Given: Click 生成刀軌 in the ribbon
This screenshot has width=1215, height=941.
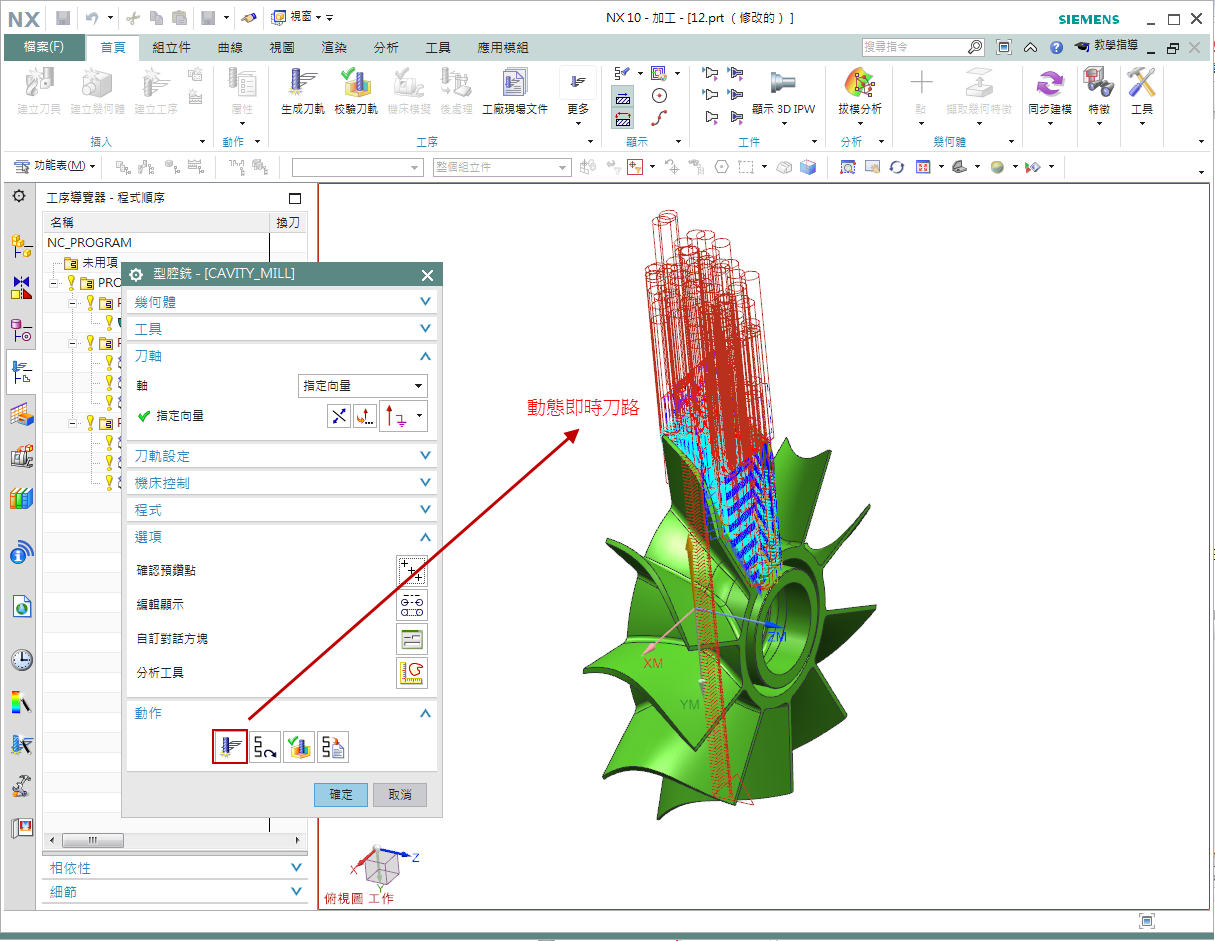Looking at the screenshot, I should 302,92.
